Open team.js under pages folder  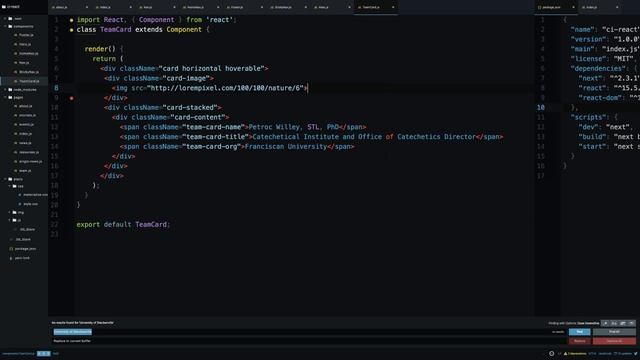point(25,171)
